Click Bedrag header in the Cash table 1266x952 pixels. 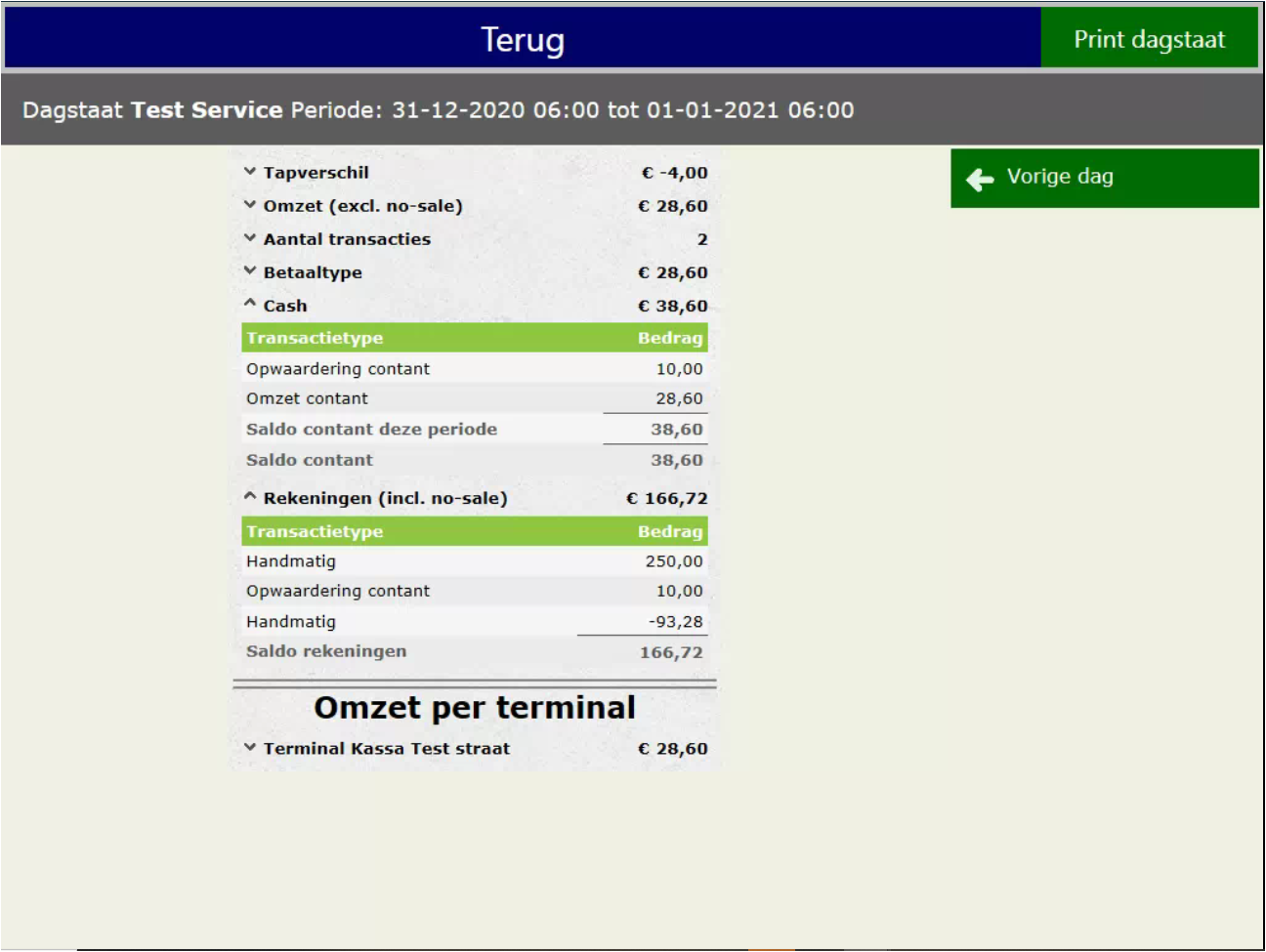click(670, 338)
